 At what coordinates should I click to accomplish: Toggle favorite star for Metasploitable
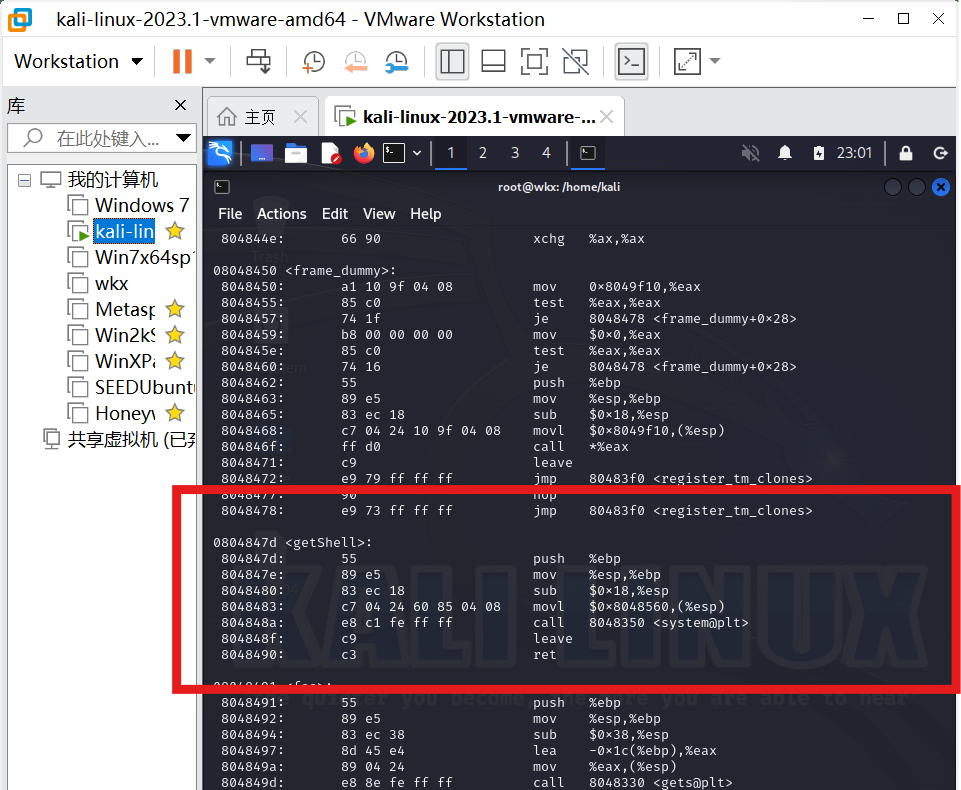coord(175,309)
